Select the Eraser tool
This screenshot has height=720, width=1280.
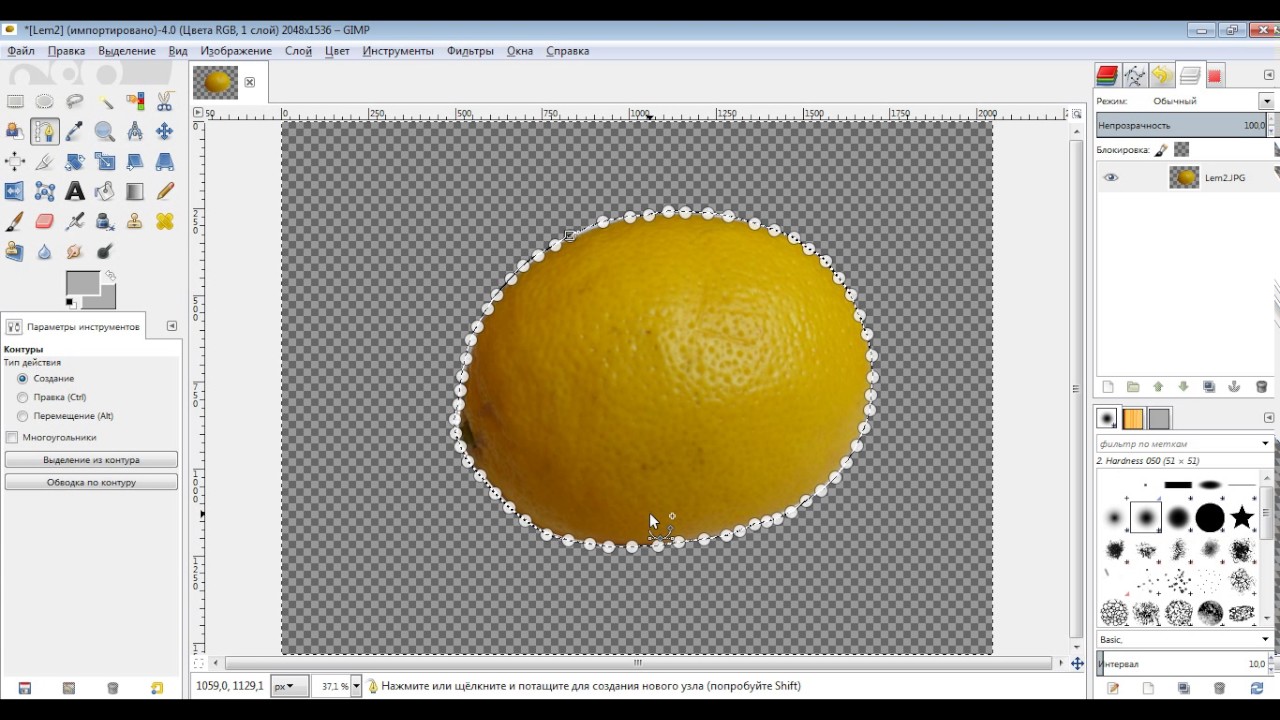tap(45, 221)
